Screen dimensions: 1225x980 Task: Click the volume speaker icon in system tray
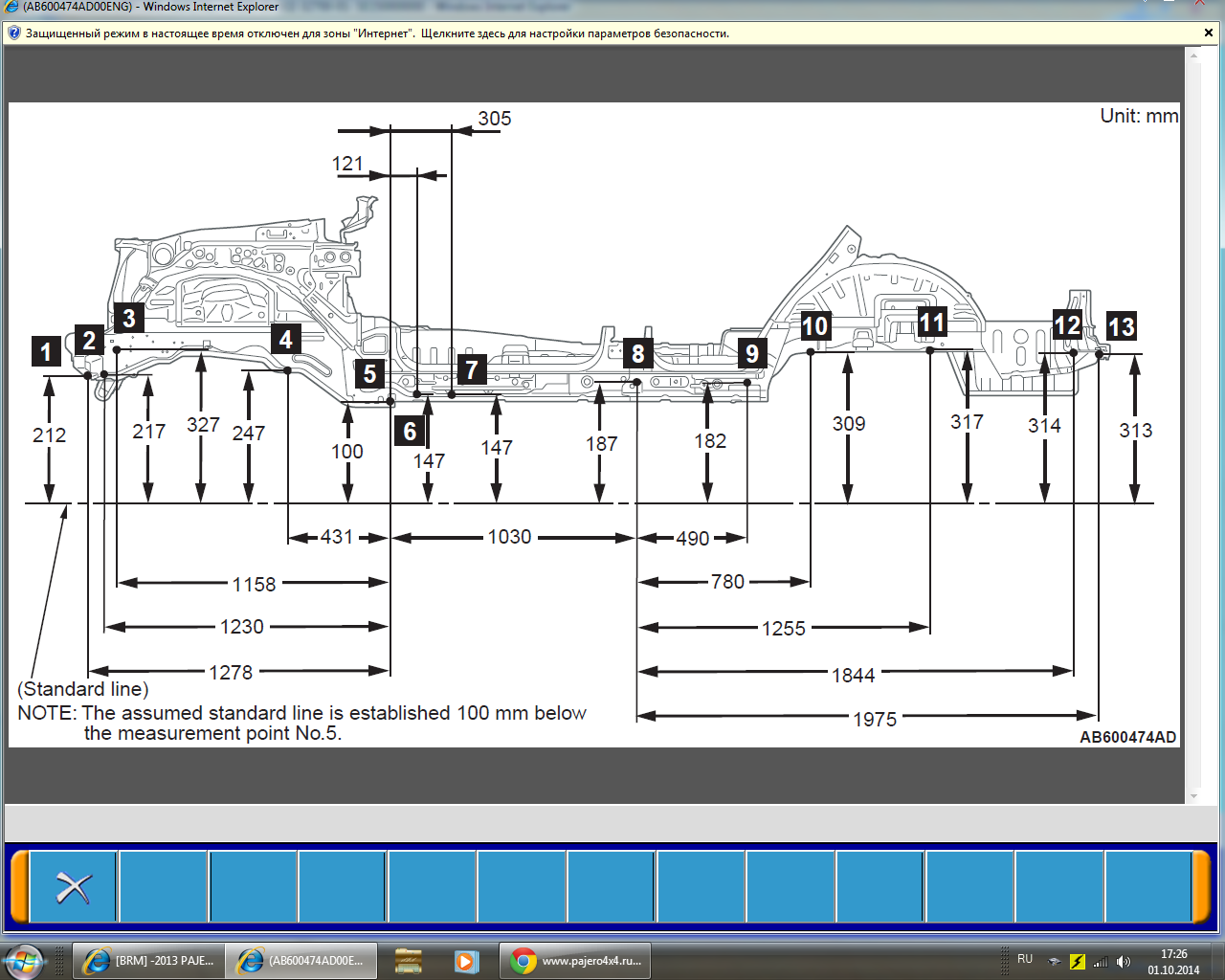tap(1123, 961)
